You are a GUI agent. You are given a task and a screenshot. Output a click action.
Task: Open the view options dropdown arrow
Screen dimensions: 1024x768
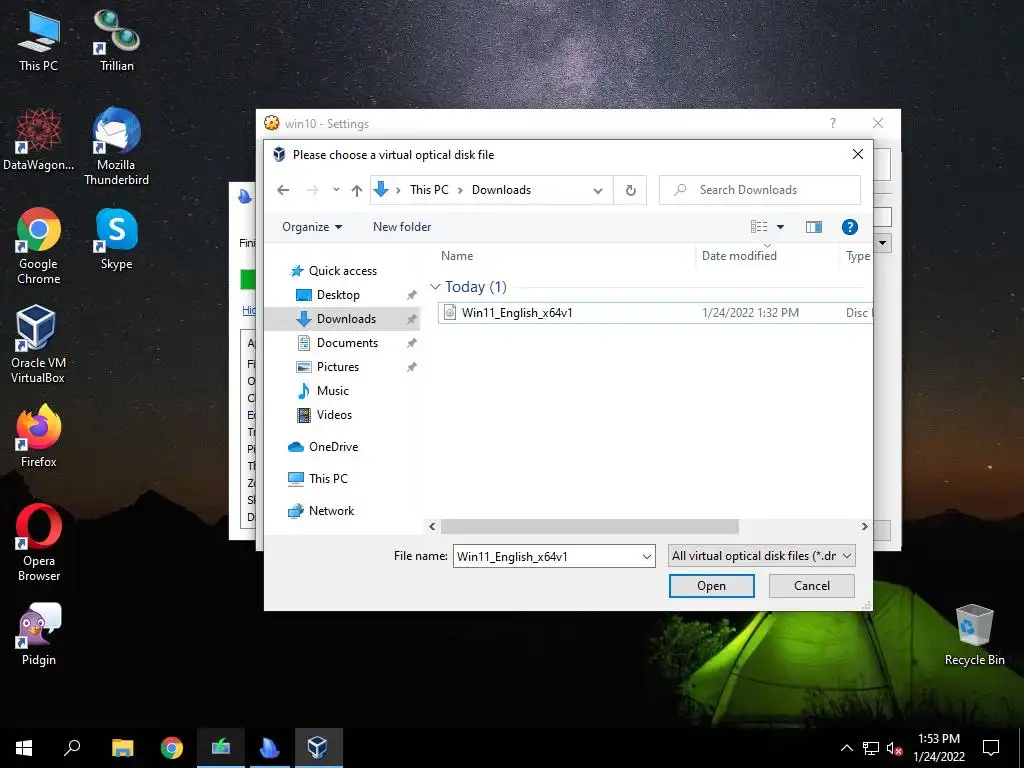[780, 227]
